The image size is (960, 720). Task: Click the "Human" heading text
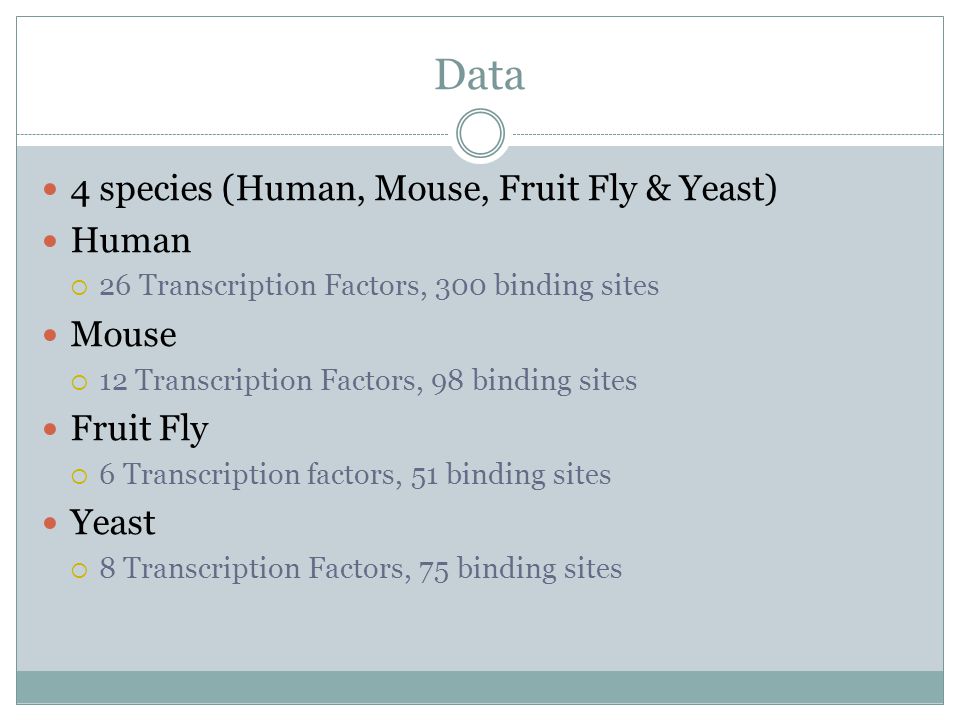(130, 240)
